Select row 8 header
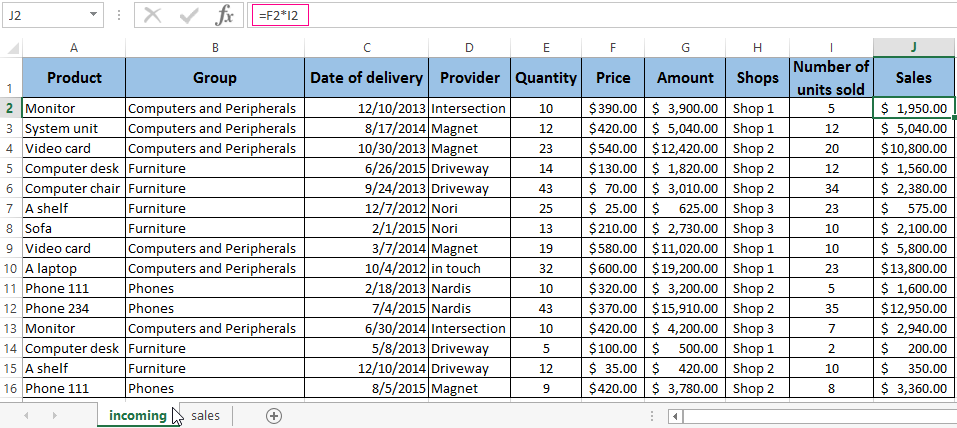Screen dimensions: 957x428 (11, 228)
